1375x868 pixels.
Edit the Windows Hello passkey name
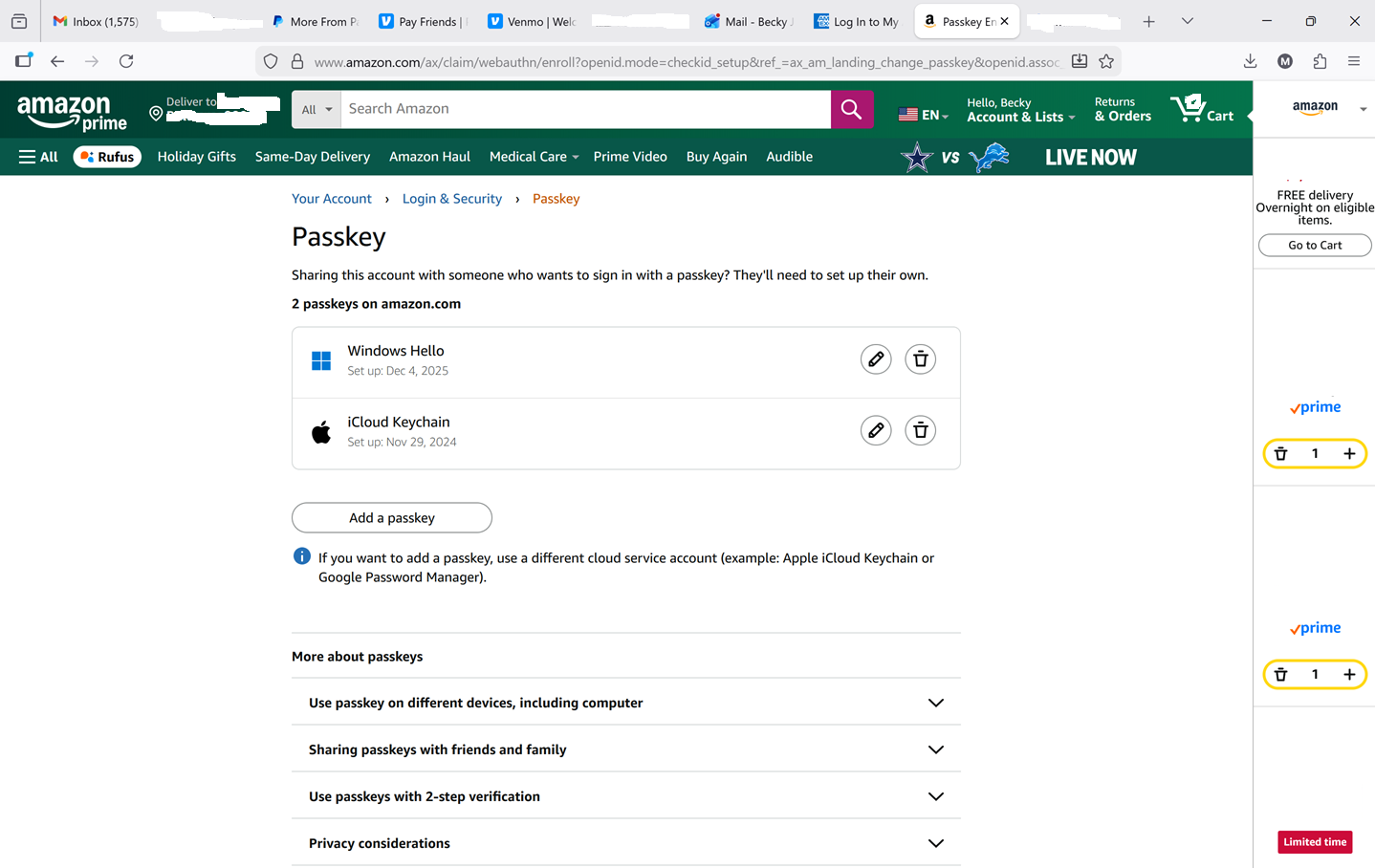pyautogui.click(x=875, y=359)
